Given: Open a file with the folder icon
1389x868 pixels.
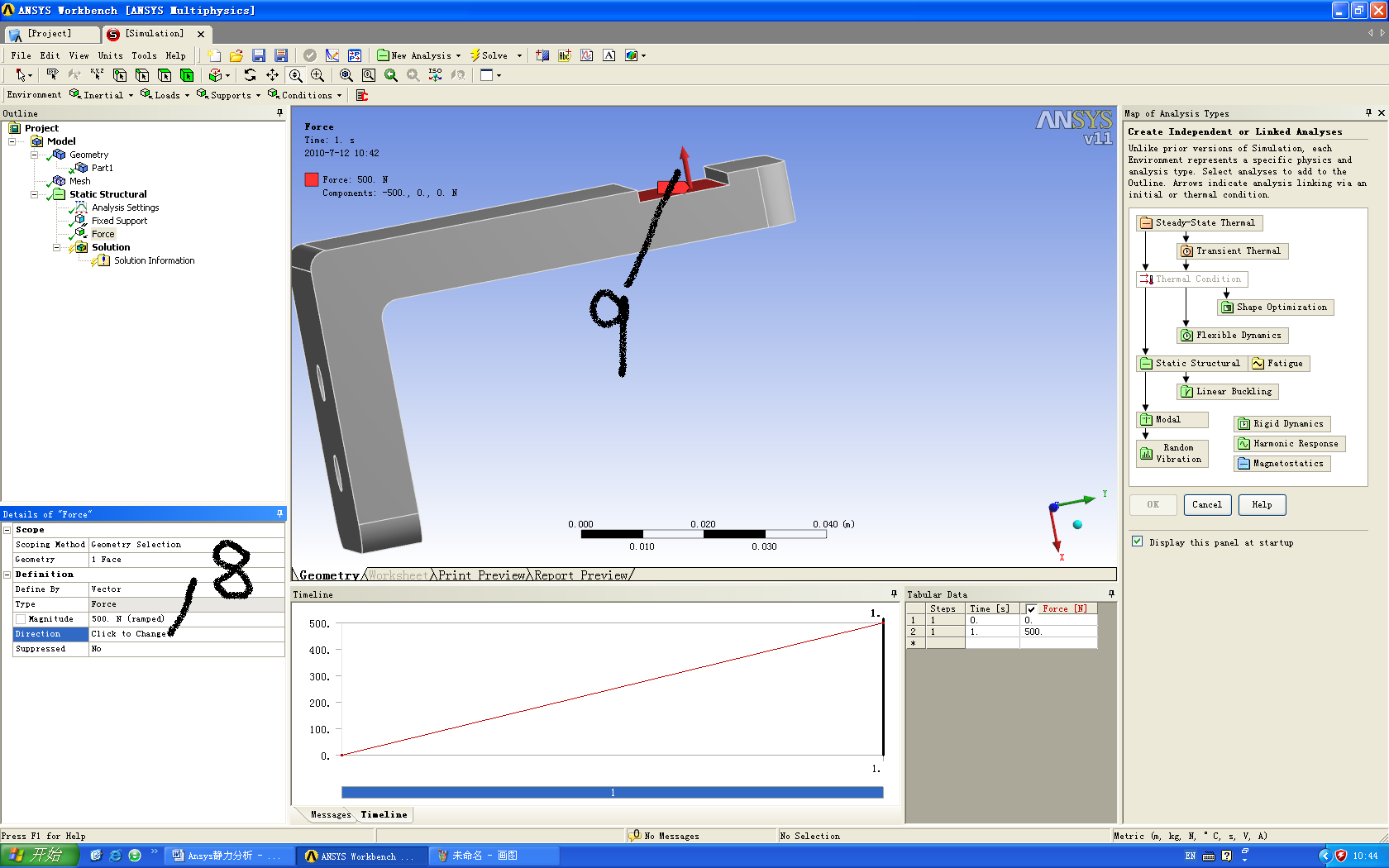Looking at the screenshot, I should [x=236, y=55].
